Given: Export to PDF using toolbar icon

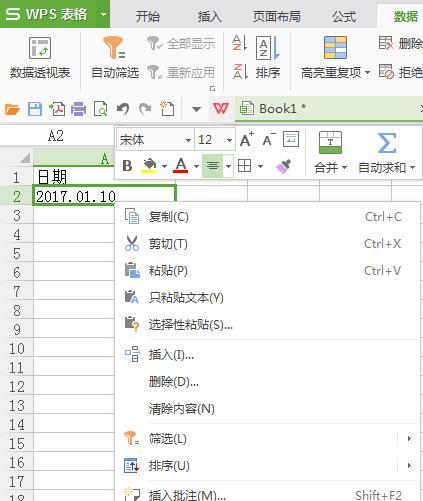Looking at the screenshot, I should coord(57,109).
